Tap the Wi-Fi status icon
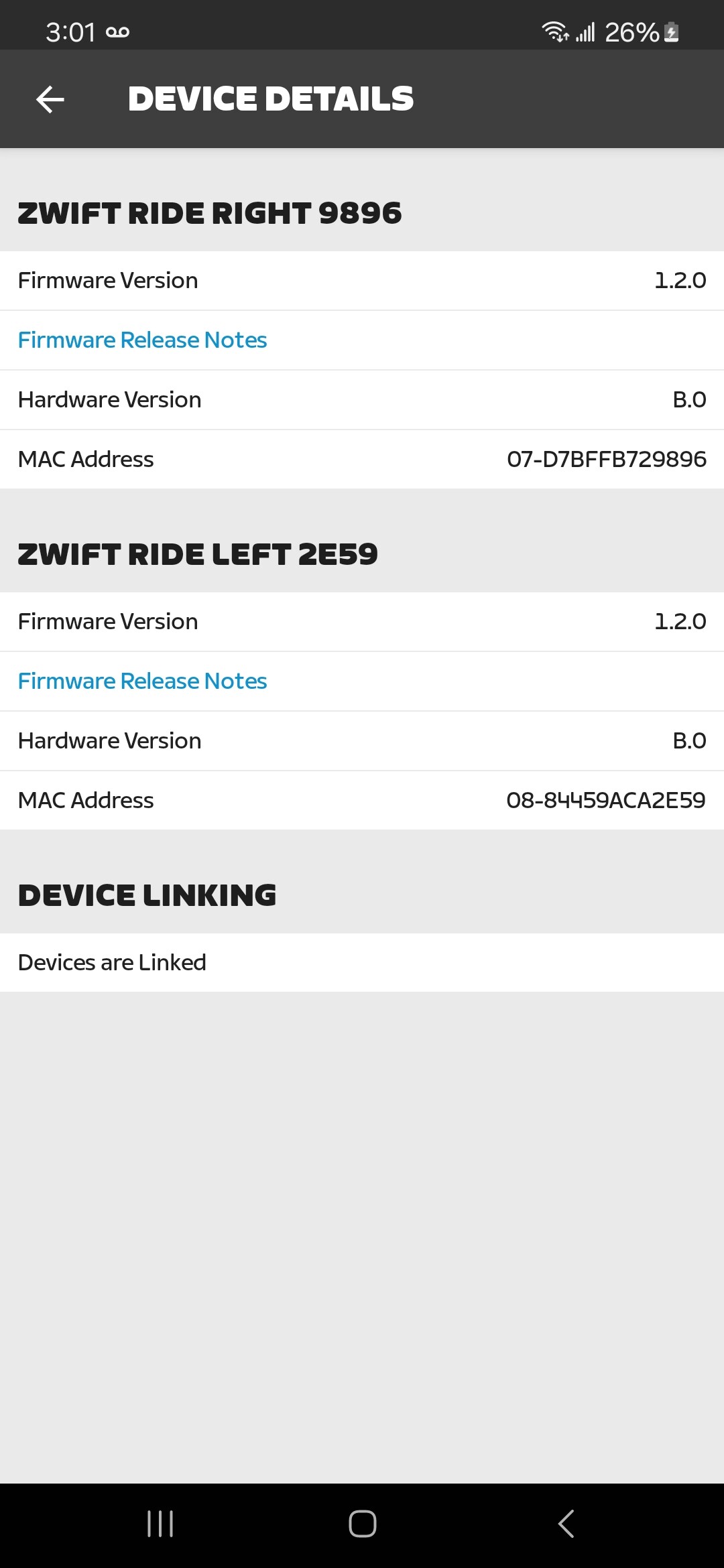 [x=555, y=31]
